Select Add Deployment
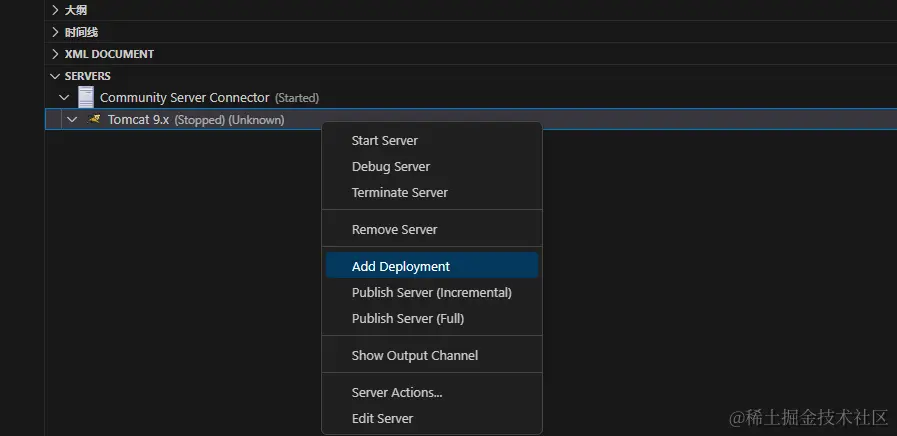 pos(432,267)
